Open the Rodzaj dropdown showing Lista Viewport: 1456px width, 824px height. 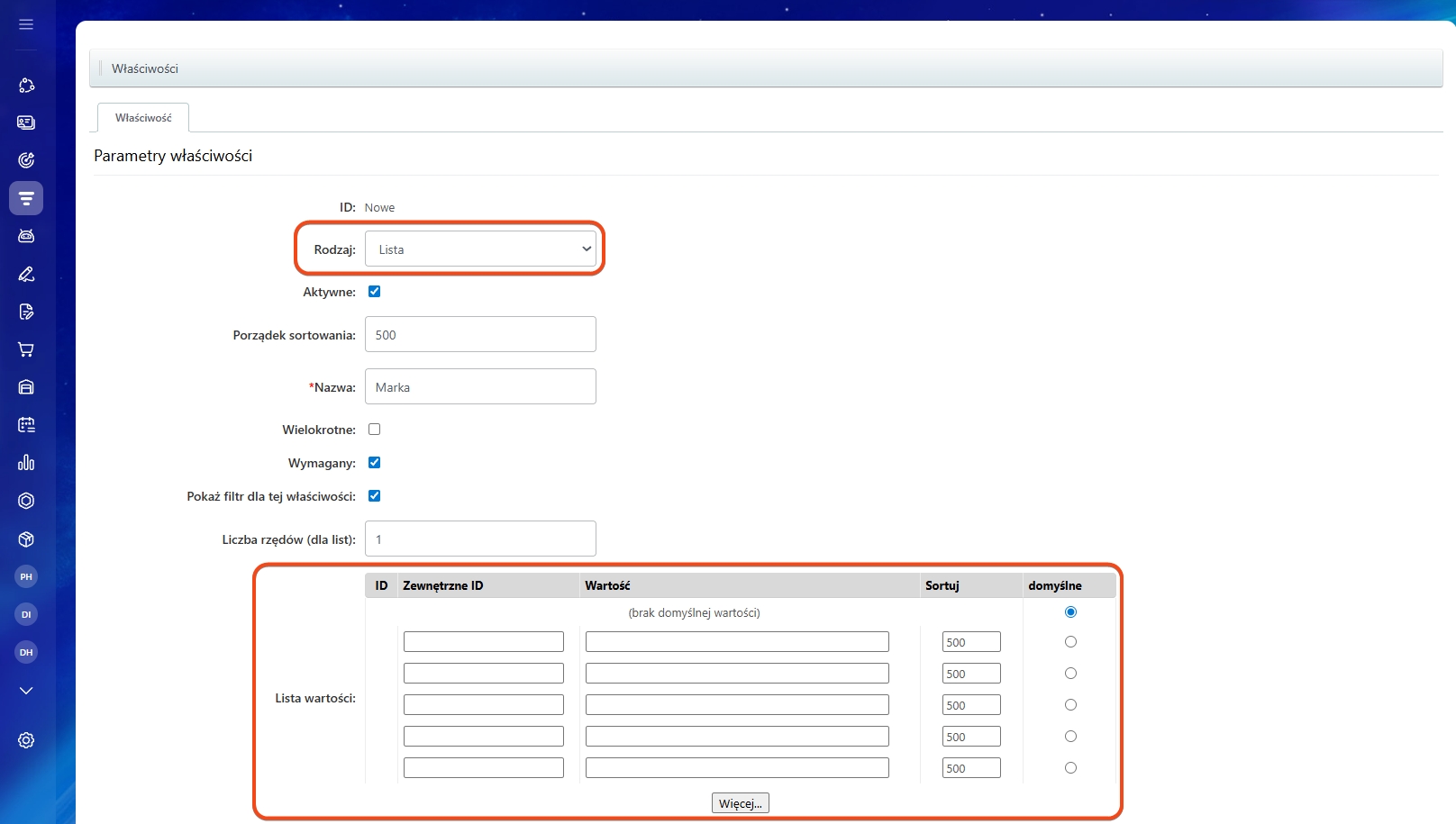click(480, 249)
